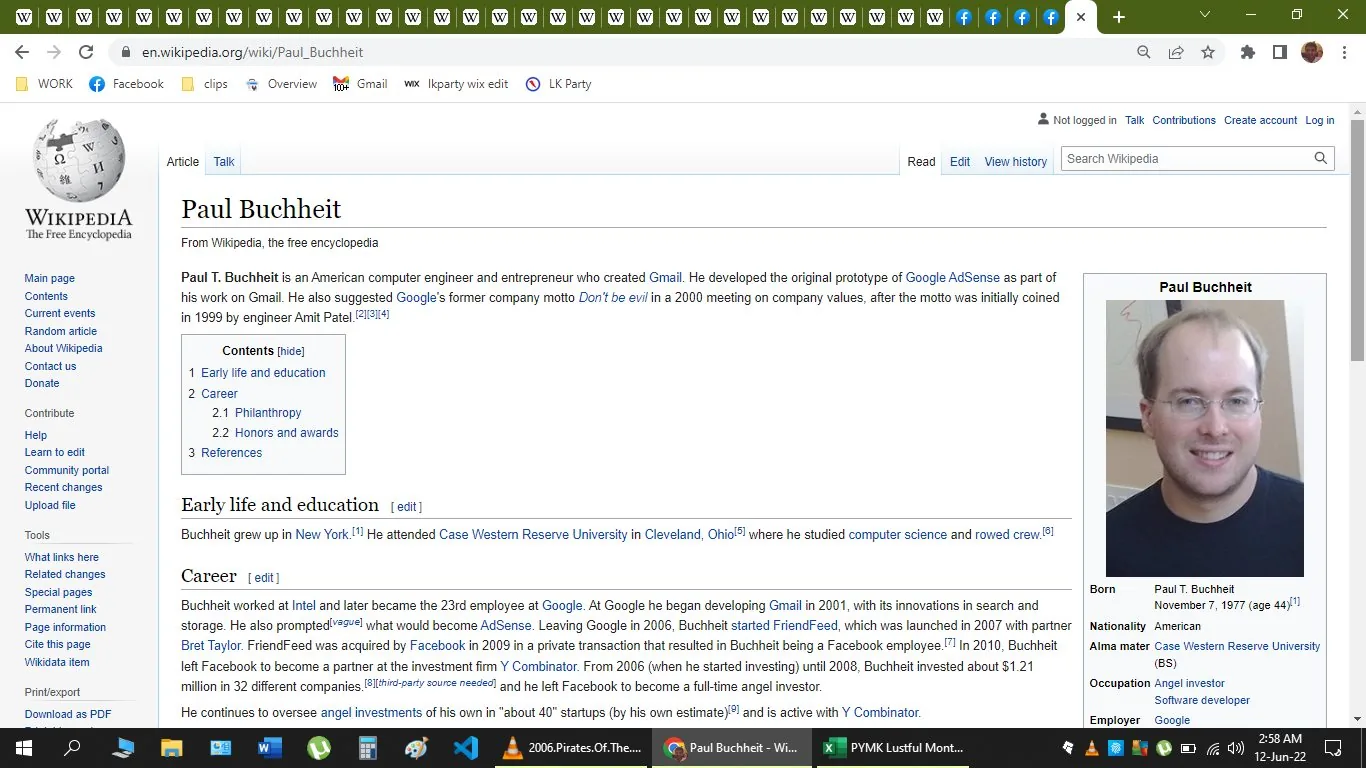Hide the Contents box

[290, 351]
